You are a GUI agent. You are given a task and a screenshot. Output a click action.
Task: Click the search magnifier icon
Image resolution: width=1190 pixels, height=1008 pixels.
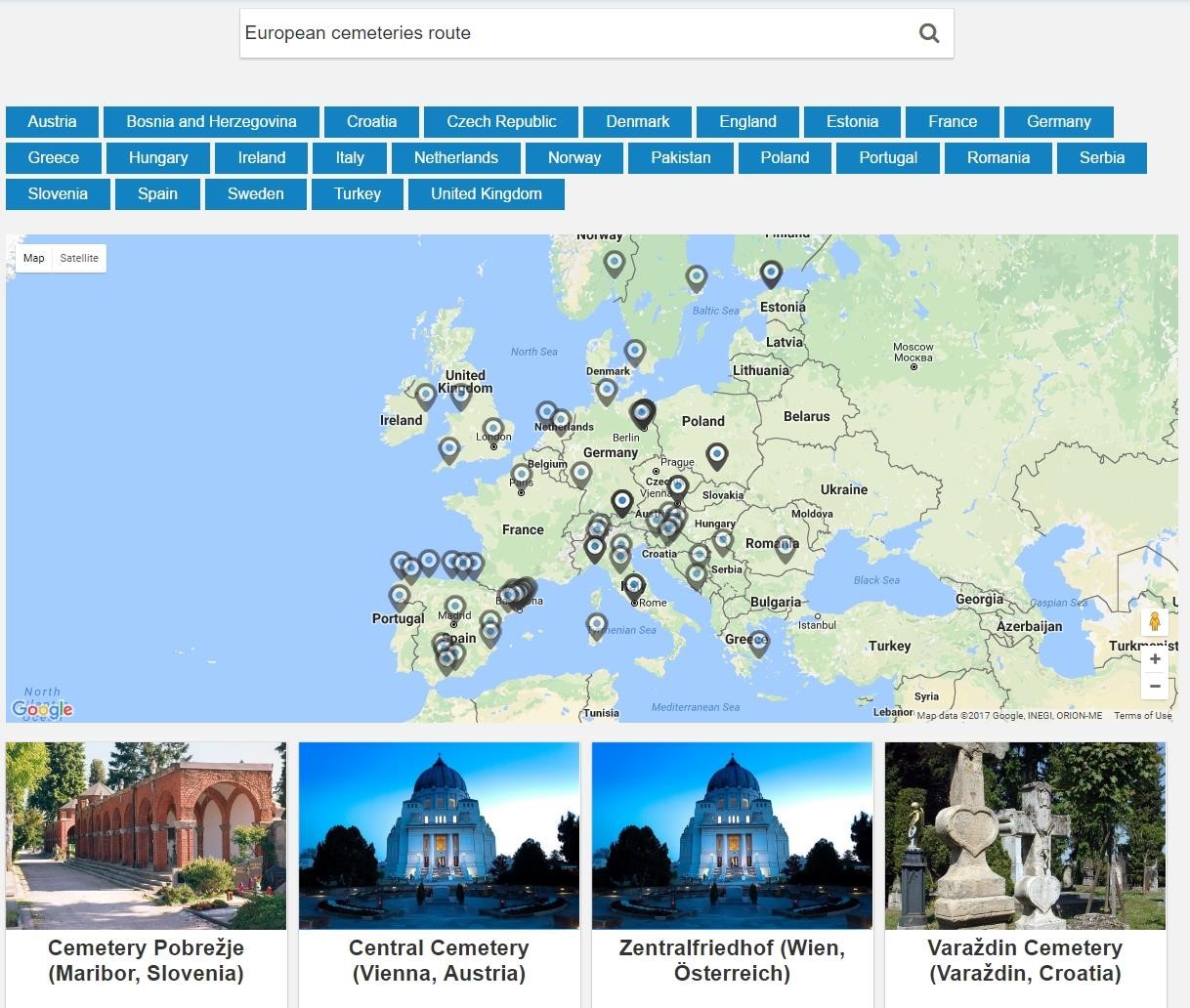click(x=928, y=33)
